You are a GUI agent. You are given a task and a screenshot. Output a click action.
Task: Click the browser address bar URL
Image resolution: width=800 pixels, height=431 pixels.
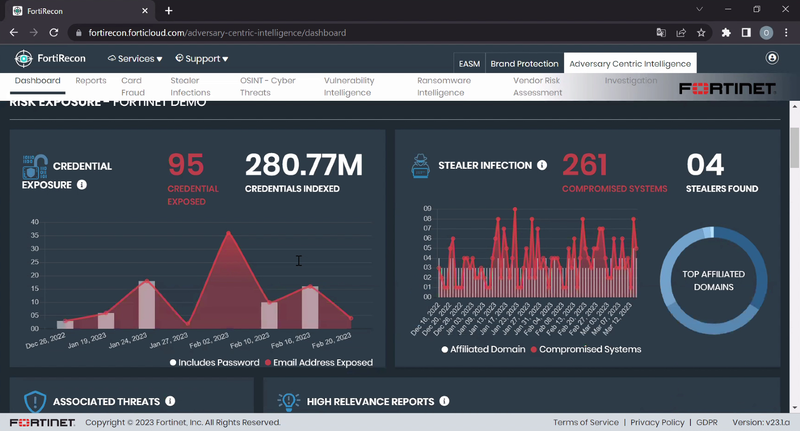click(217, 33)
